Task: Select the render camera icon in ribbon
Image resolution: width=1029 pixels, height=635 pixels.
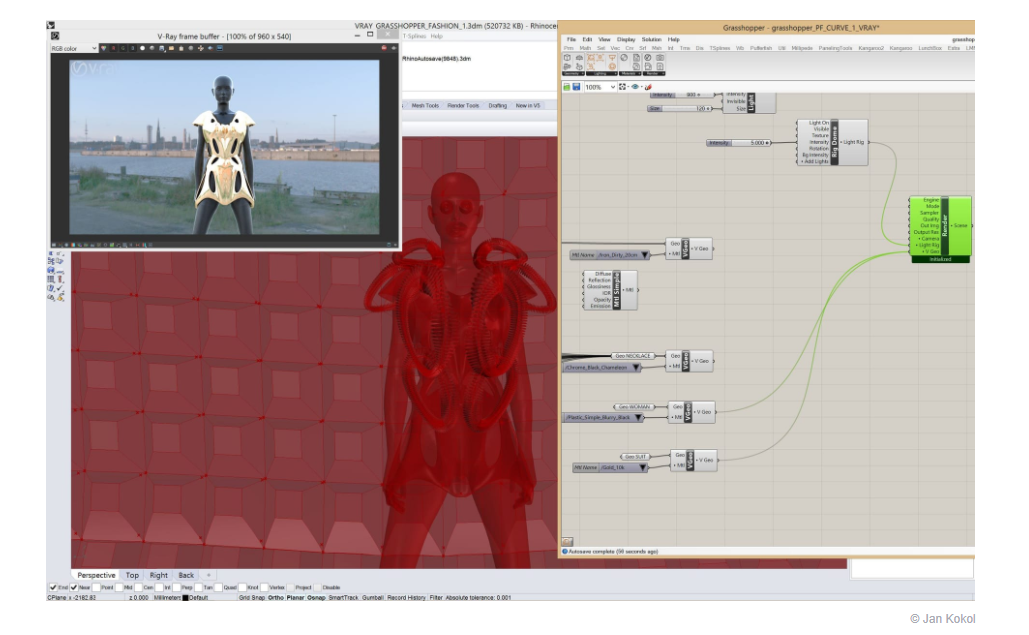Action: (x=660, y=58)
